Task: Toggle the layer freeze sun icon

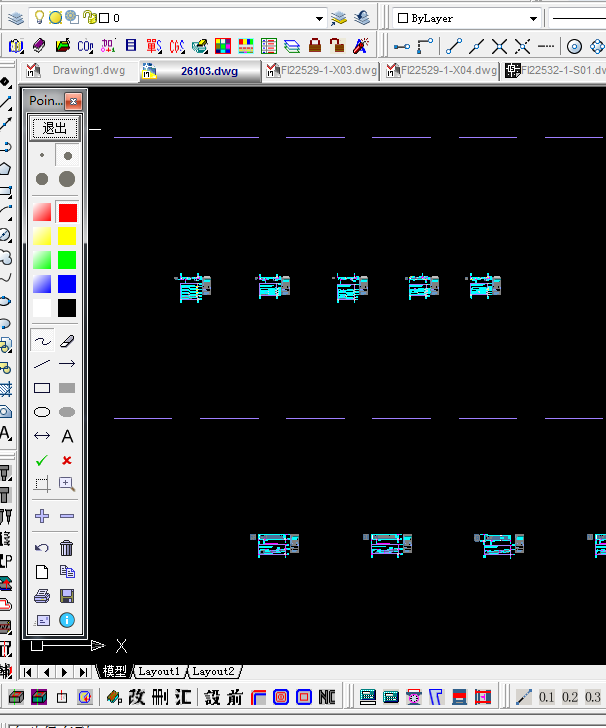Action: [x=55, y=18]
